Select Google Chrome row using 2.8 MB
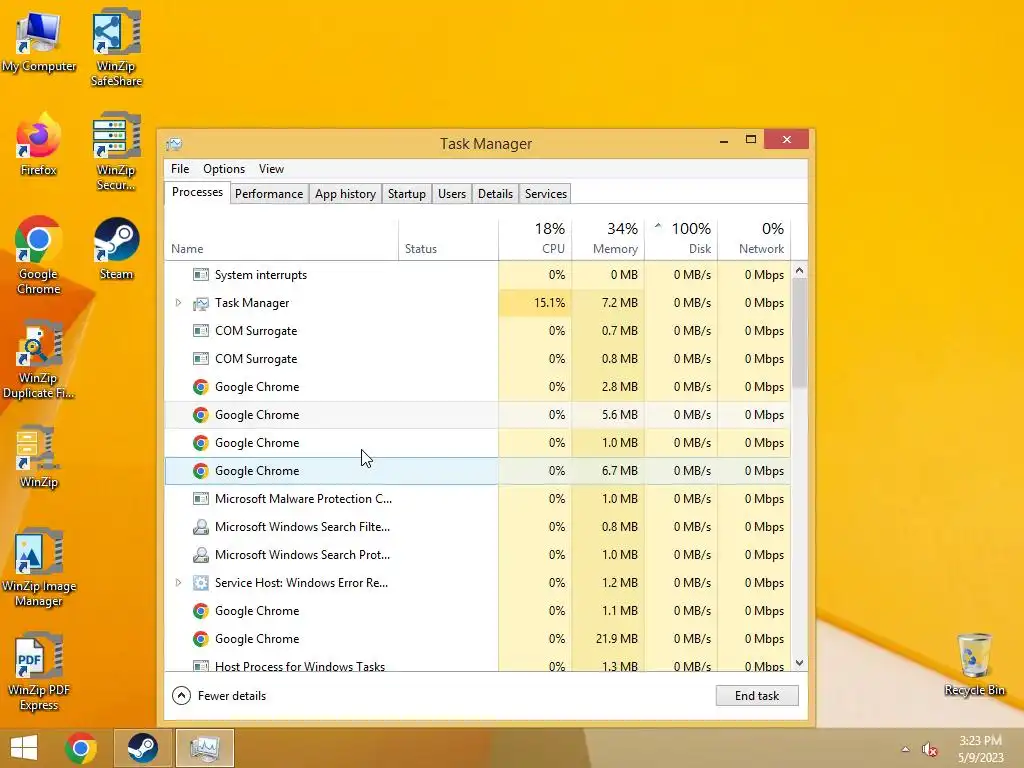This screenshot has width=1024, height=768. (477, 387)
